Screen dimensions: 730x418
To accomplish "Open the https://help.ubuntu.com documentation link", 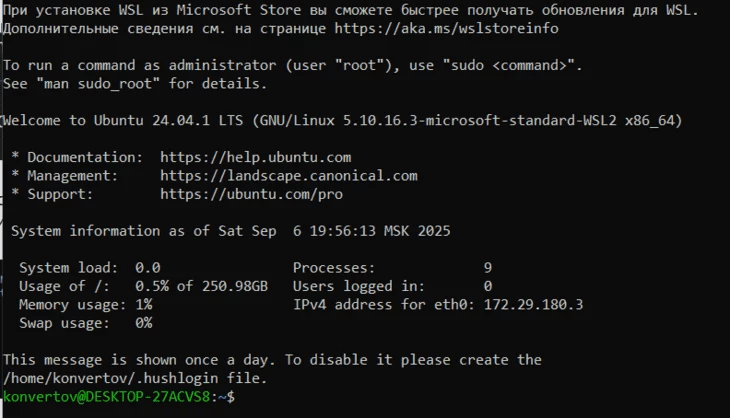I will pos(255,158).
